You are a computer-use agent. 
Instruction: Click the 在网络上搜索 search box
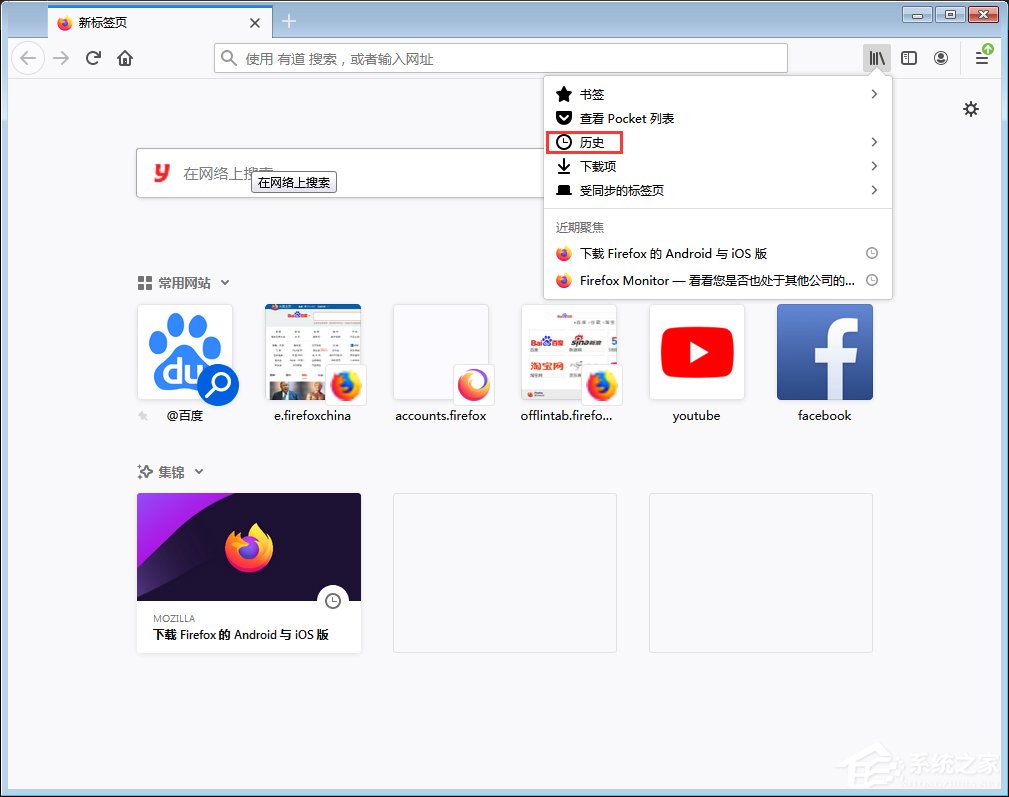click(x=341, y=173)
